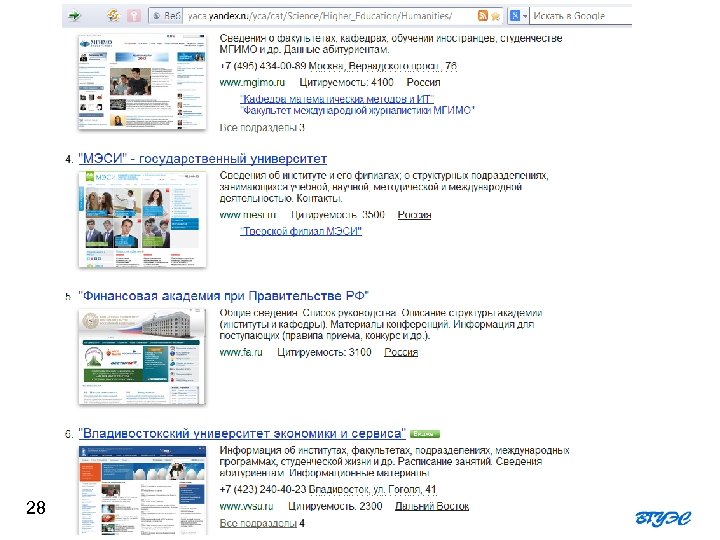Open link "Кафедра математических методов и ИТ"
This screenshot has width=720, height=540.
tap(337, 99)
